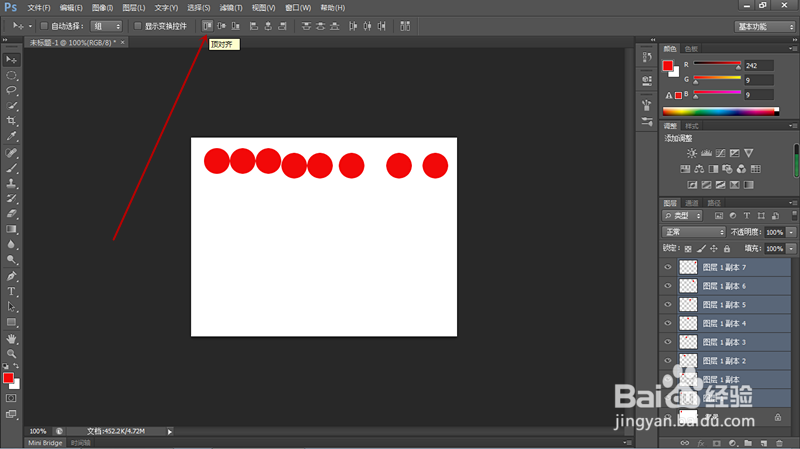Open the Move tool preset picker arrow
Screen dimensions: 800x449
click(x=30, y=26)
